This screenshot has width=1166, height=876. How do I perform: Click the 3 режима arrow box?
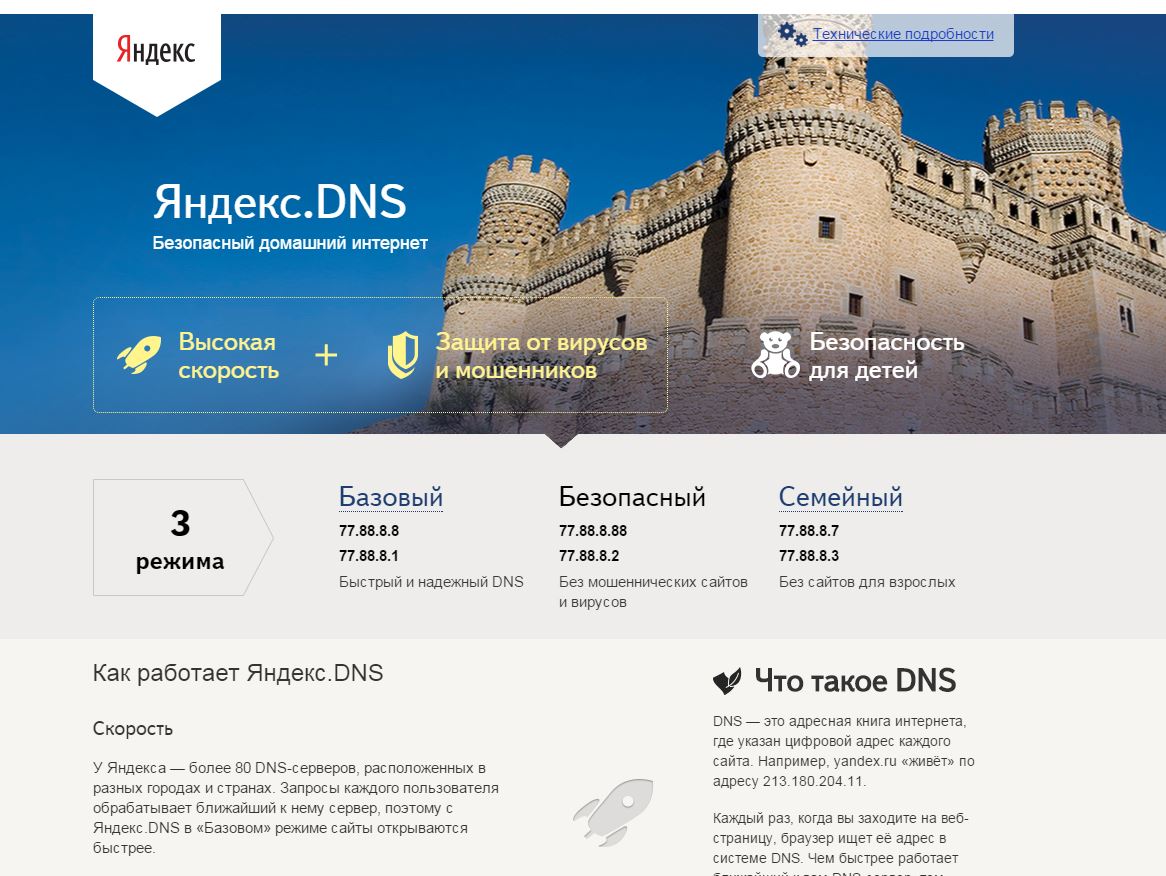pyautogui.click(x=180, y=538)
